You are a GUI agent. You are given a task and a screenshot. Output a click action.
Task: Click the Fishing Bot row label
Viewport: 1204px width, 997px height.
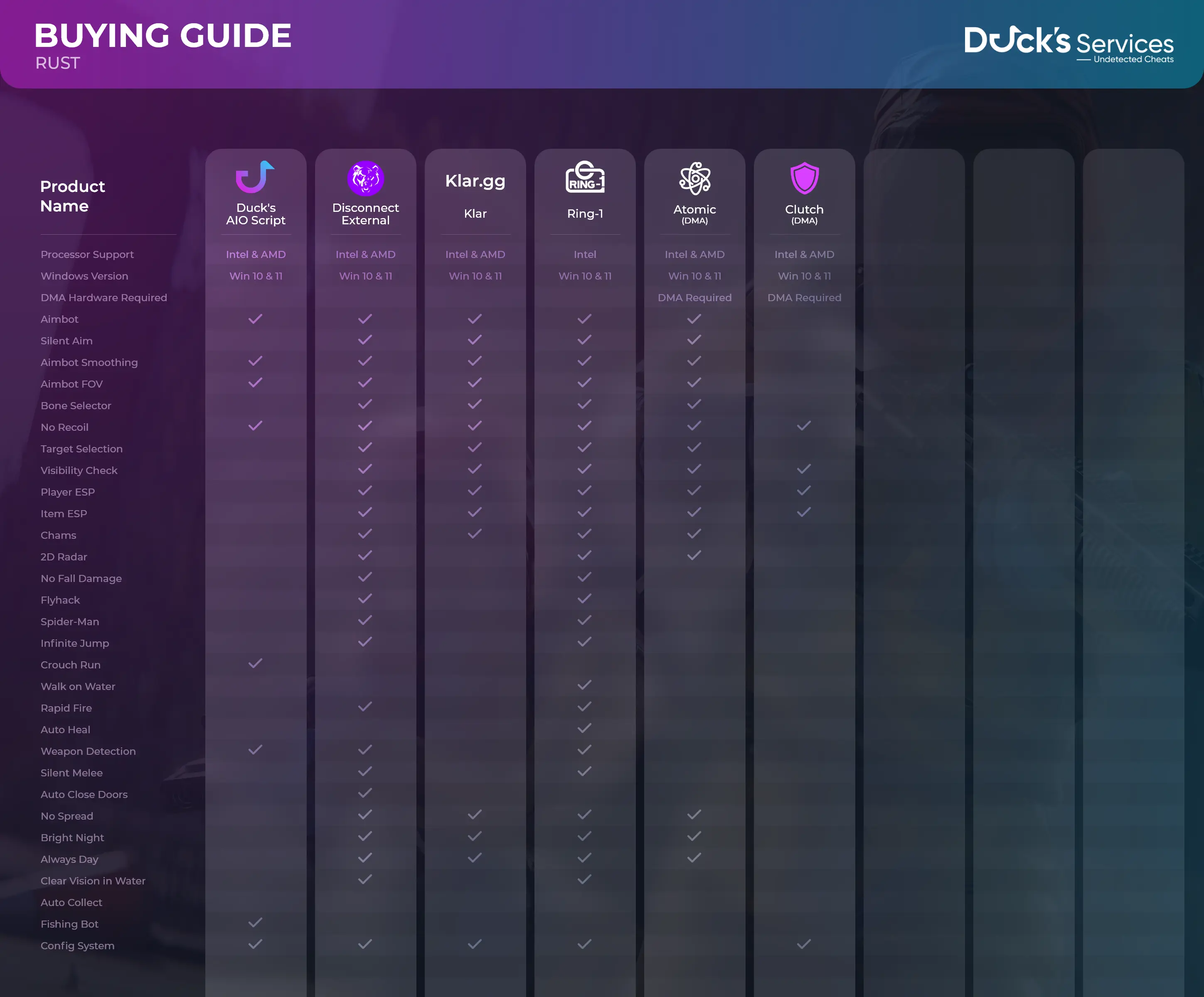[69, 924]
